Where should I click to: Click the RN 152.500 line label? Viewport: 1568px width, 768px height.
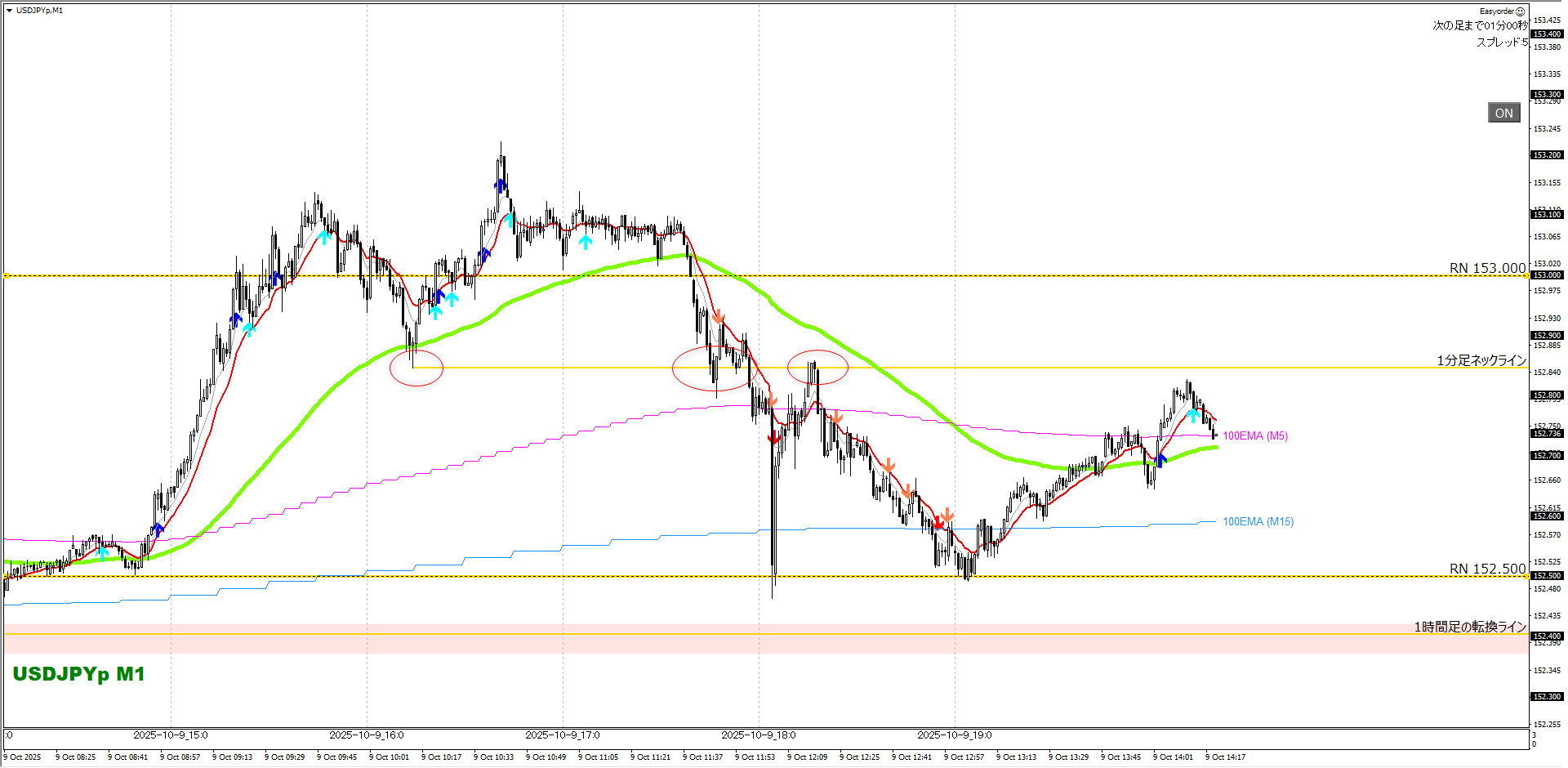pyautogui.click(x=1486, y=569)
